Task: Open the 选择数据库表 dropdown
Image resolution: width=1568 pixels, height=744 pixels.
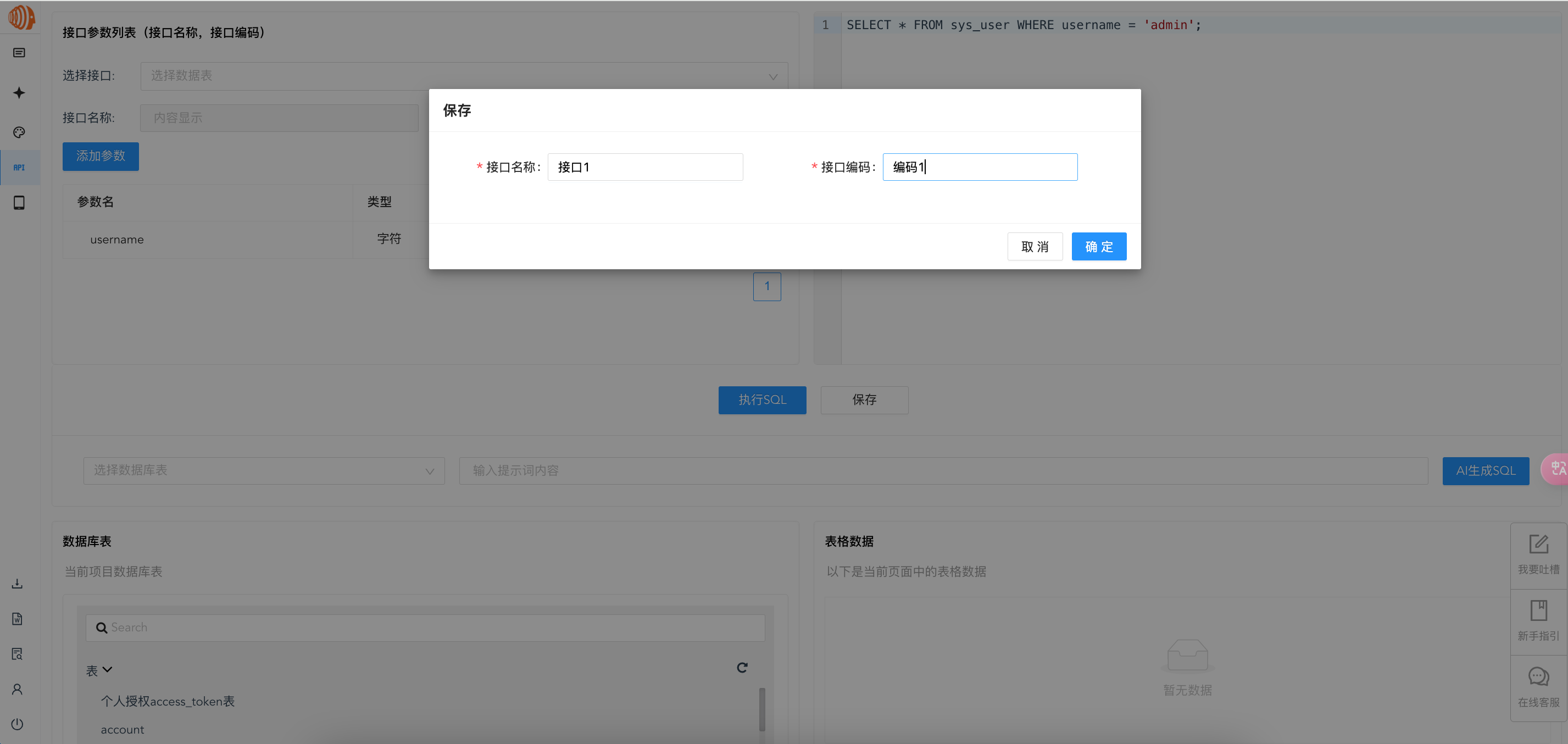Action: tap(264, 470)
